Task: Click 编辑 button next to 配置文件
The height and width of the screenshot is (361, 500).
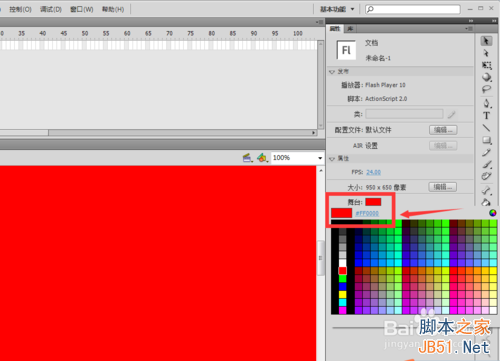Action: (443, 130)
